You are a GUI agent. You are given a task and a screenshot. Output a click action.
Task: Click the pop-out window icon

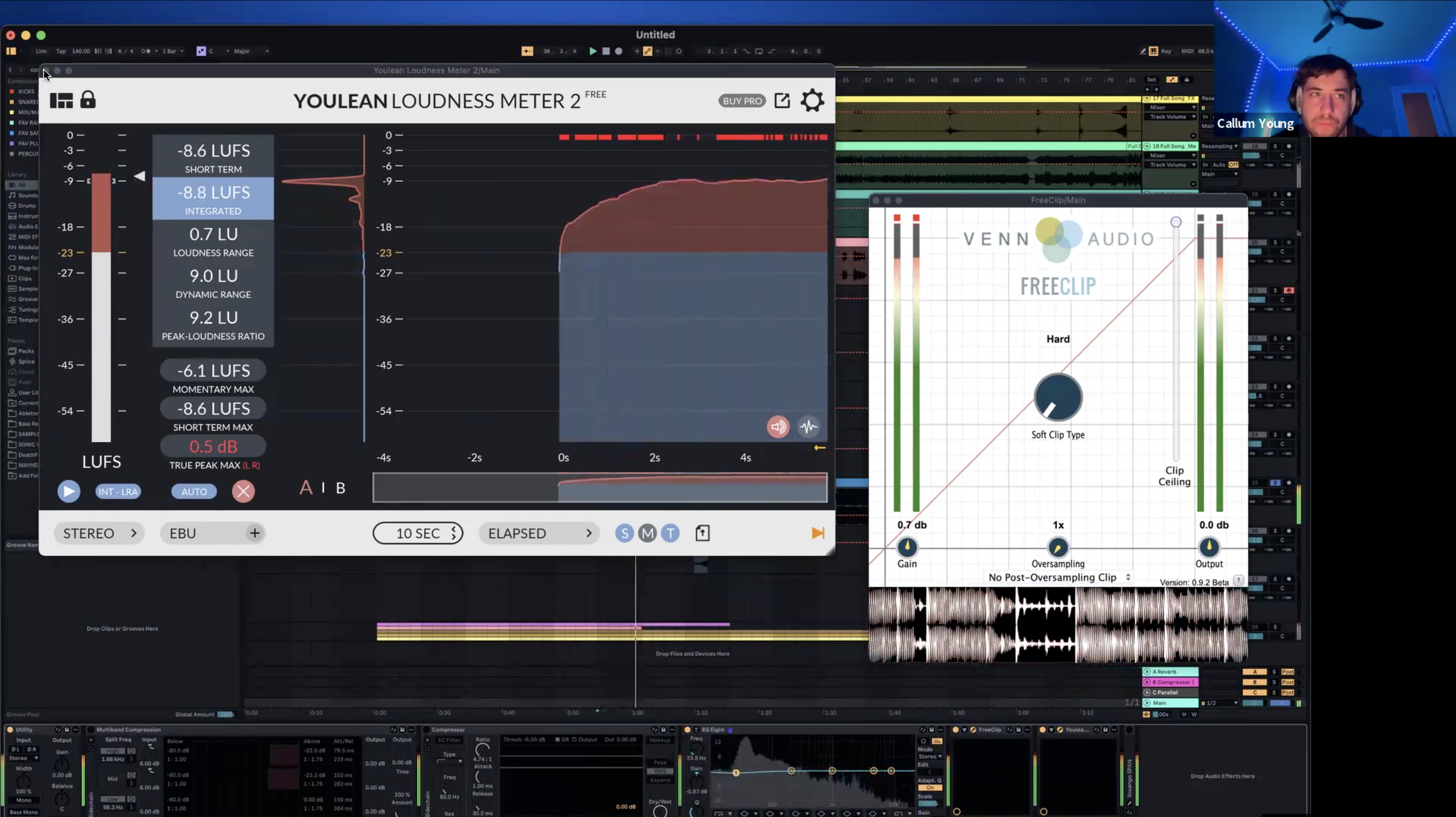[782, 101]
